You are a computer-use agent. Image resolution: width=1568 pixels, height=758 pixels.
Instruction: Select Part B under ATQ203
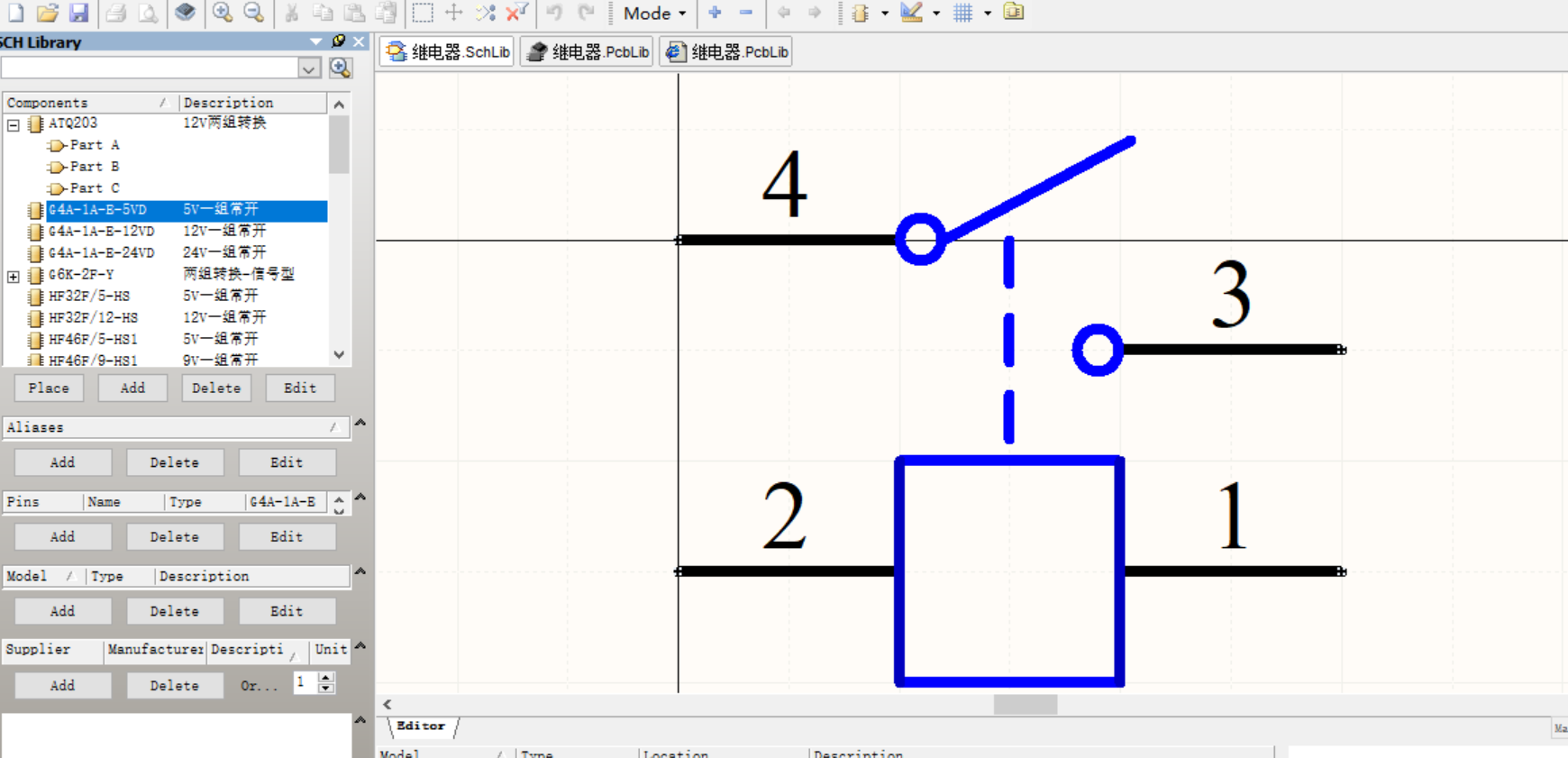click(x=95, y=167)
